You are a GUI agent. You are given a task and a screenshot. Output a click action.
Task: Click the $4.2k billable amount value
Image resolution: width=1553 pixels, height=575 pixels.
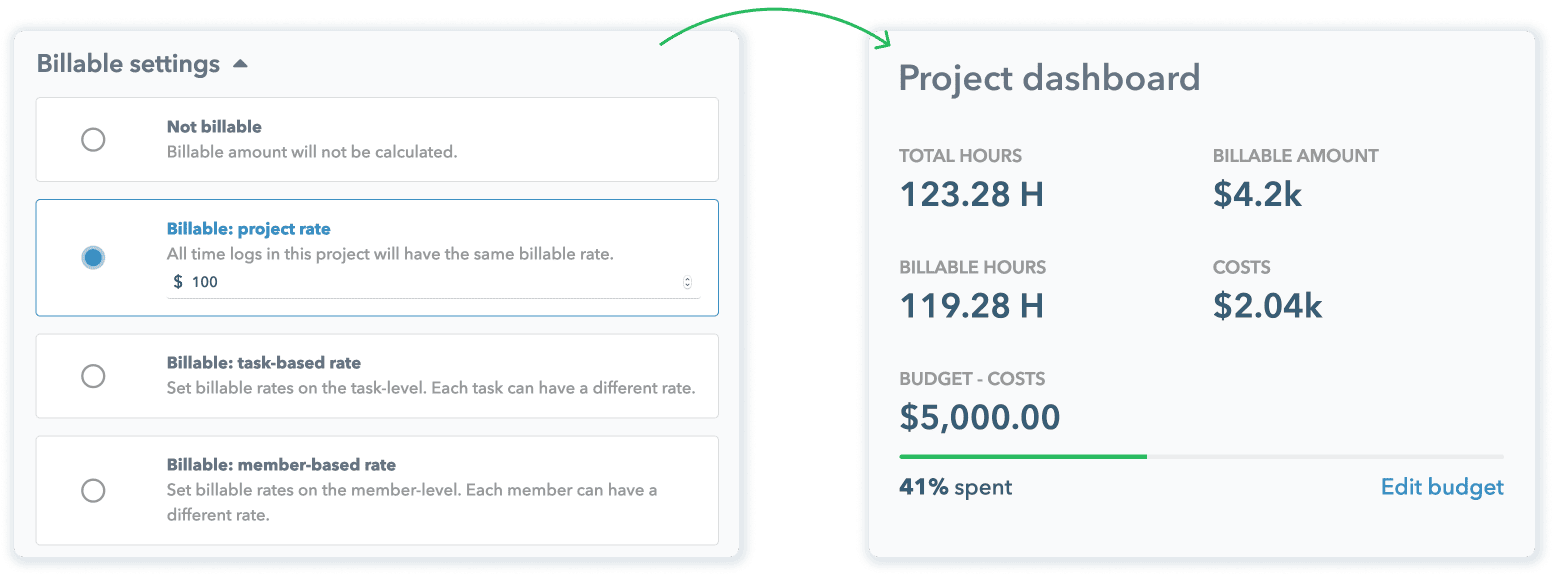(1257, 193)
